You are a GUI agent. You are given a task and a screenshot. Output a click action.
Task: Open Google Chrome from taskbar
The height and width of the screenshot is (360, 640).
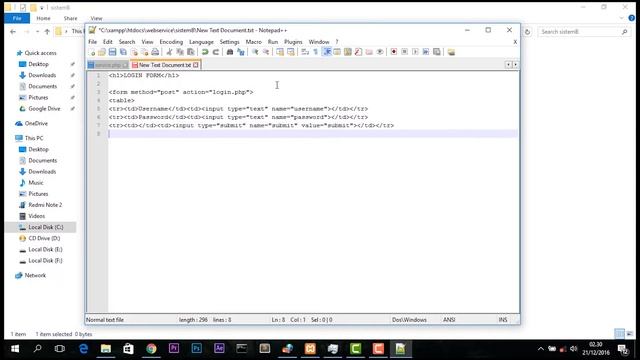pos(151,349)
